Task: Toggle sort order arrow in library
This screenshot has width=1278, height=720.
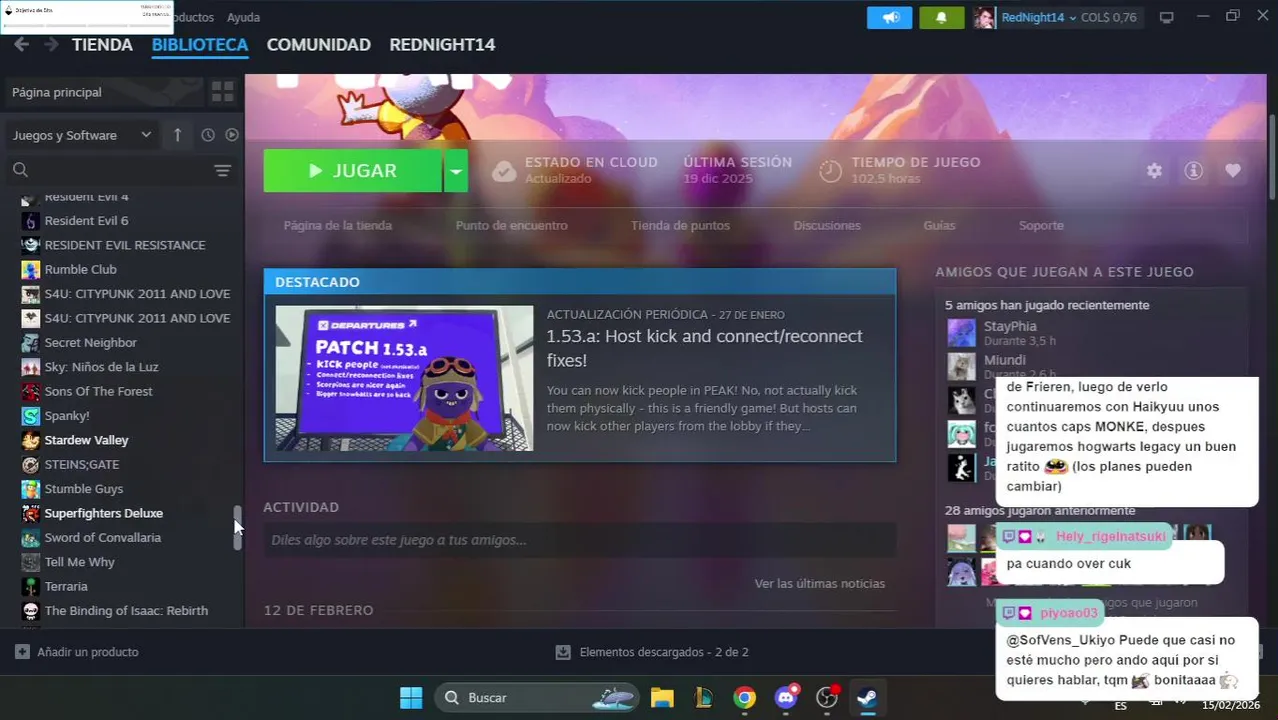Action: [177, 135]
